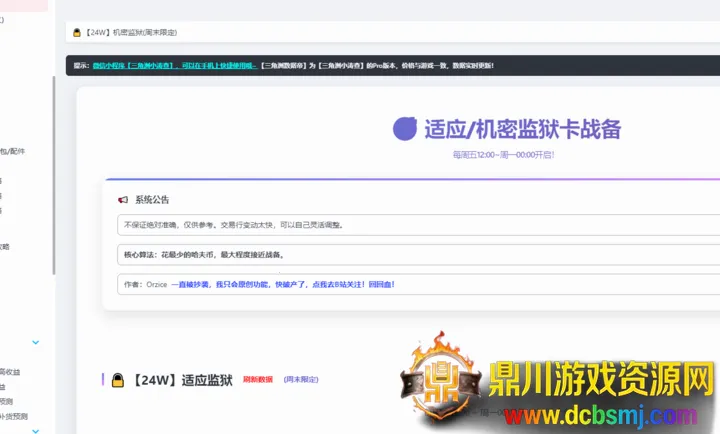Open the 微信小程序【三角洲小涛查】 link
The image size is (720, 434).
pos(134,66)
